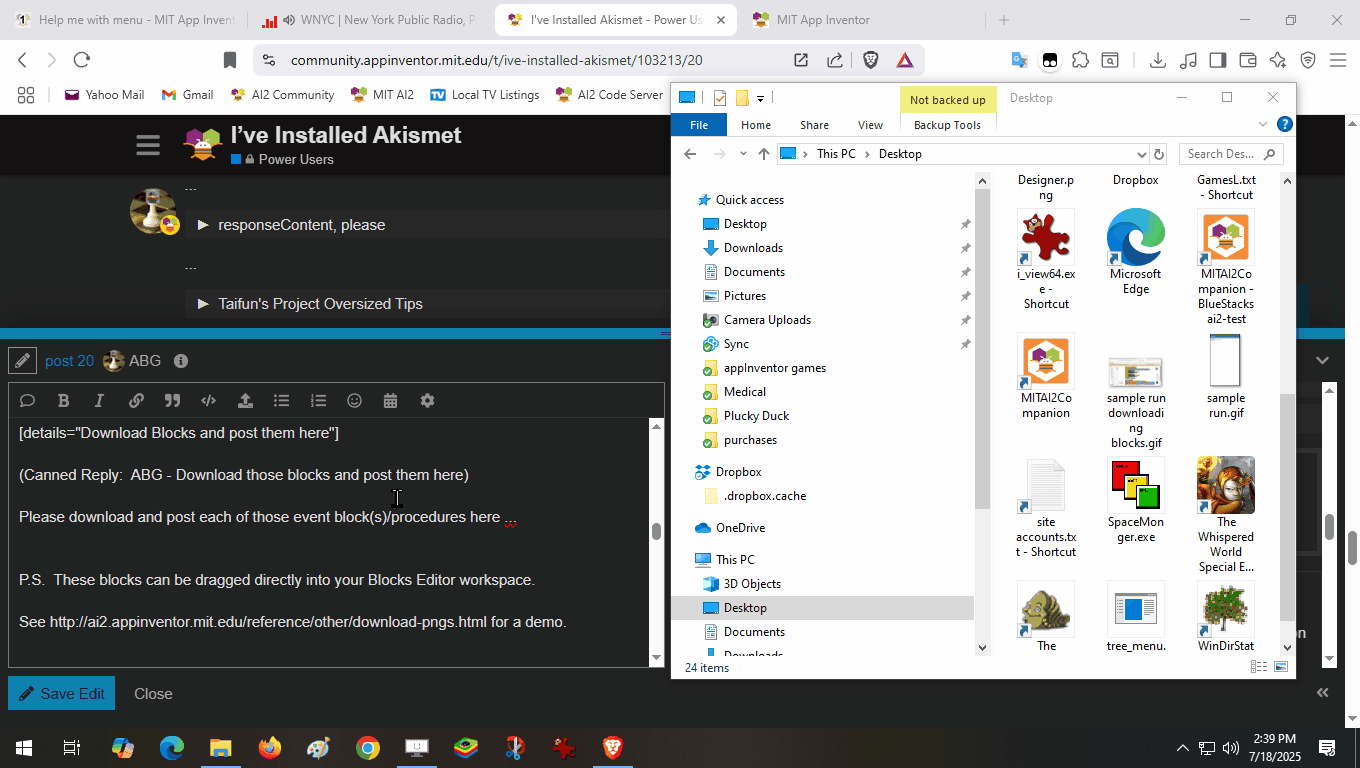Expand the 'responseContent, please' details

203,225
